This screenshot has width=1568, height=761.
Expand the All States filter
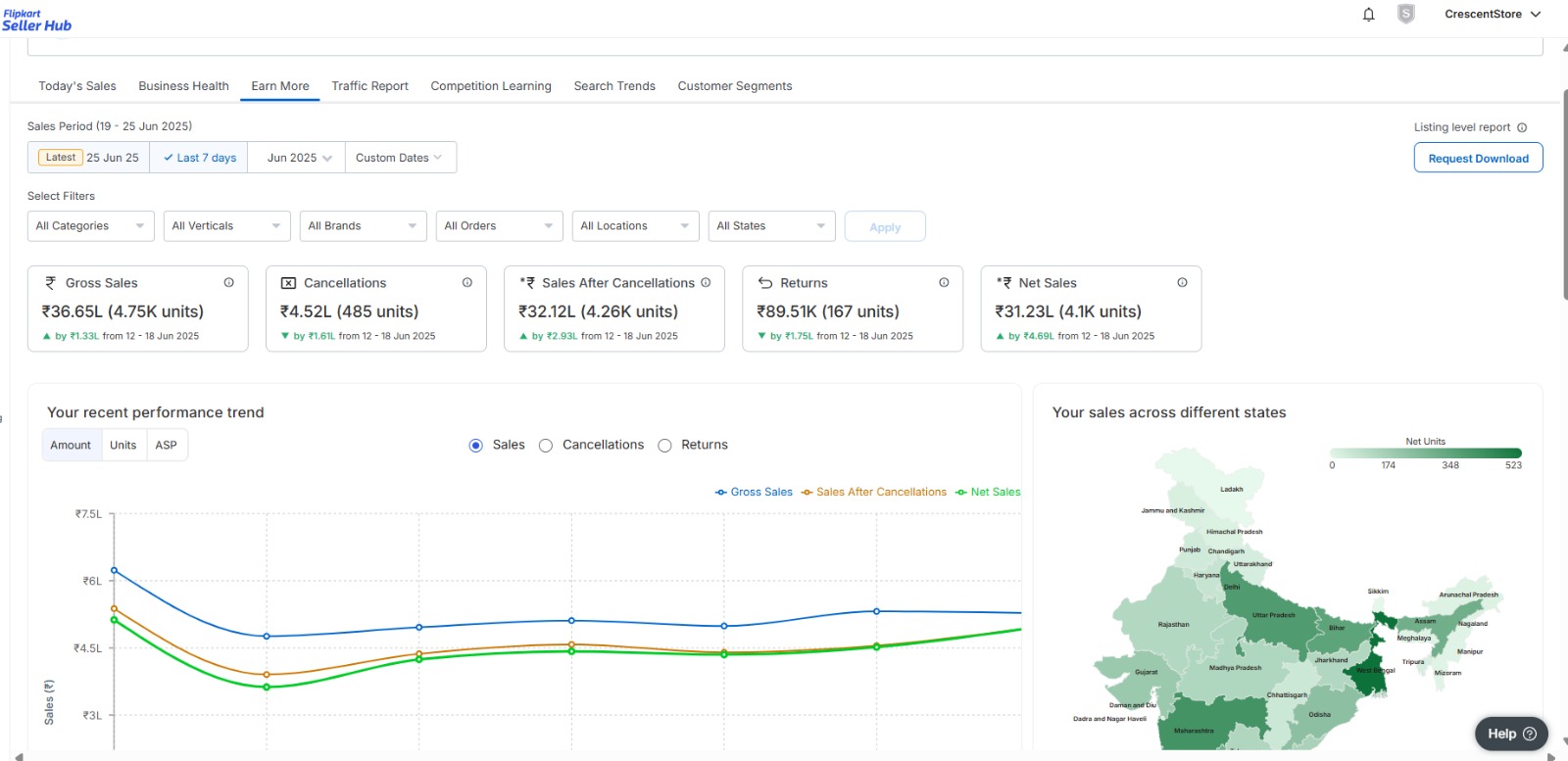coord(772,226)
